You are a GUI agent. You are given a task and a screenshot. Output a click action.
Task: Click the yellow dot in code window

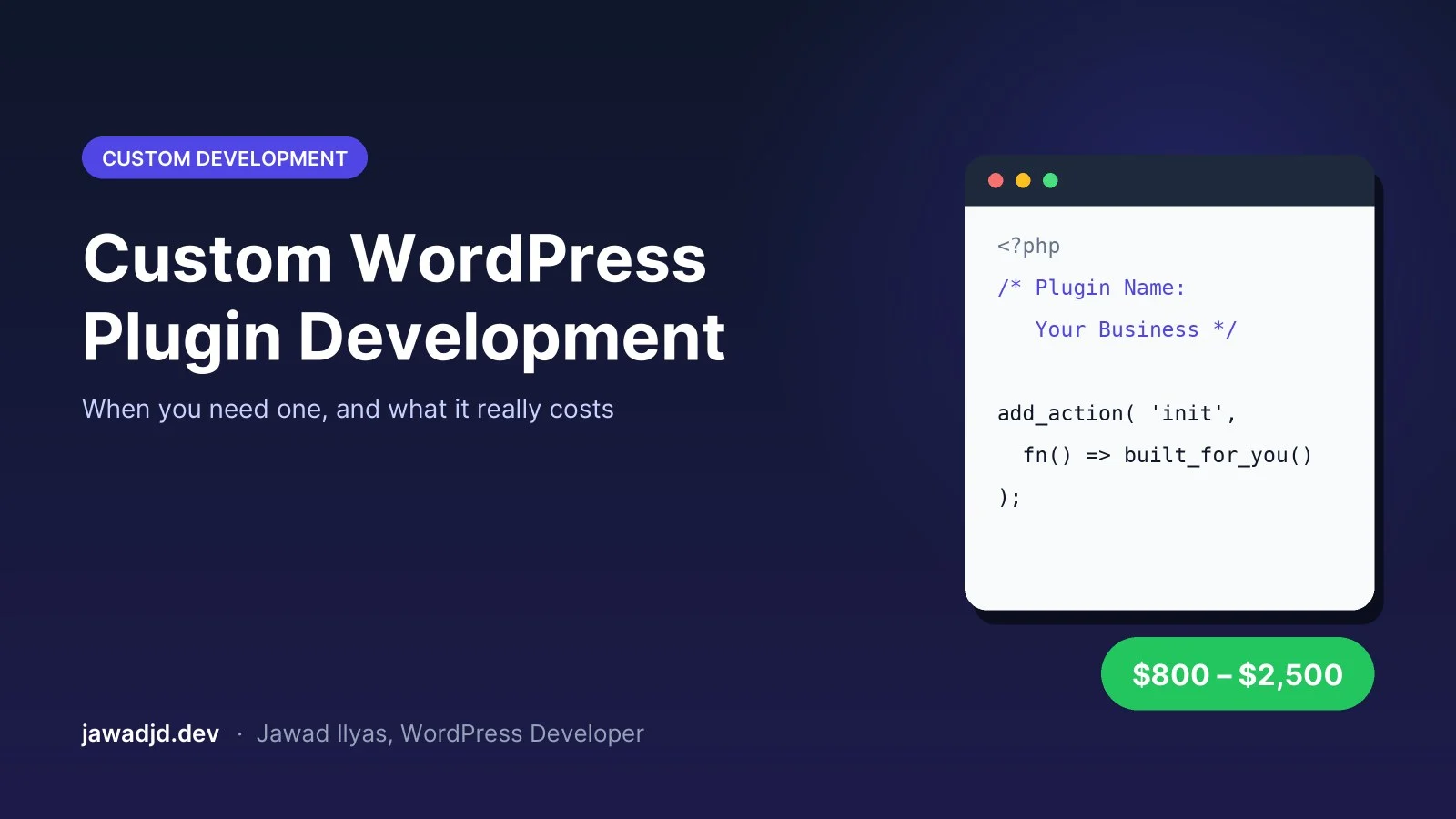click(1023, 180)
